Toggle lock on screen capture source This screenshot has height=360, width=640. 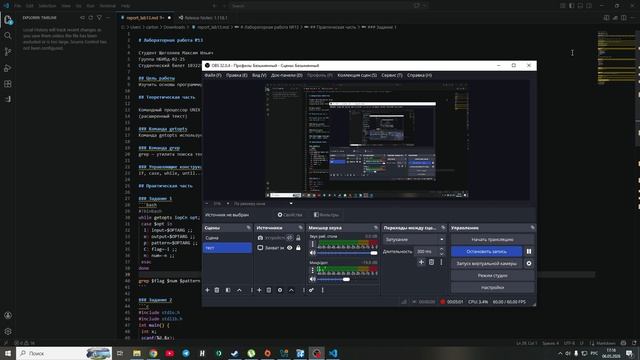298,248
